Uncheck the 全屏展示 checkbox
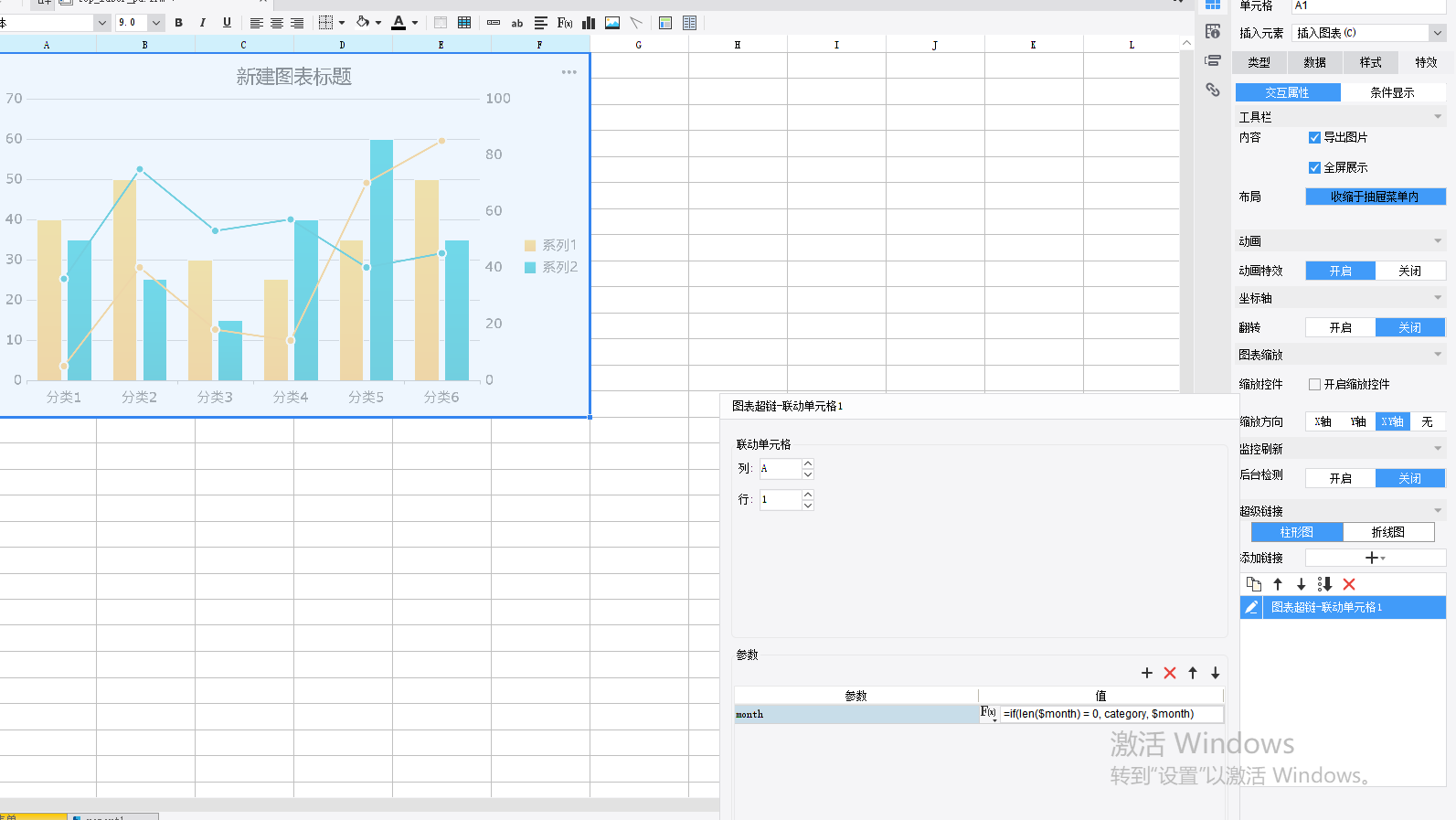This screenshot has height=820, width=1456. [x=1314, y=168]
